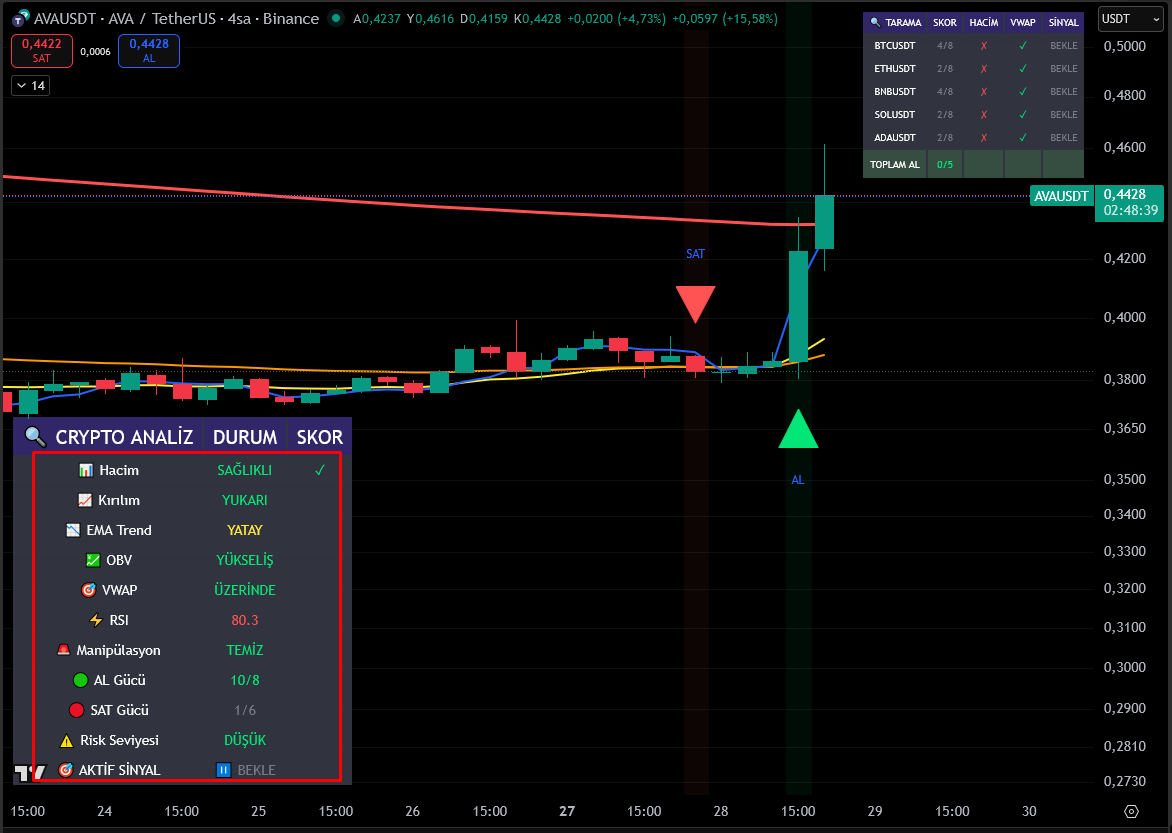This screenshot has height=833, width=1172.
Task: Click the Manipülasyon siren icon
Action: click(64, 650)
